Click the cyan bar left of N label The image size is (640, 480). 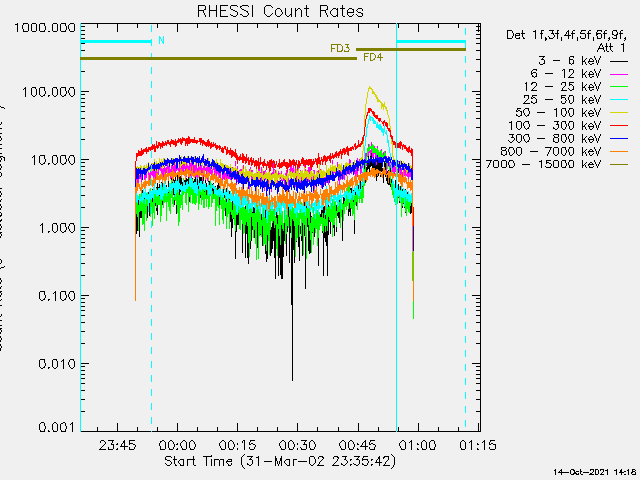coord(116,42)
